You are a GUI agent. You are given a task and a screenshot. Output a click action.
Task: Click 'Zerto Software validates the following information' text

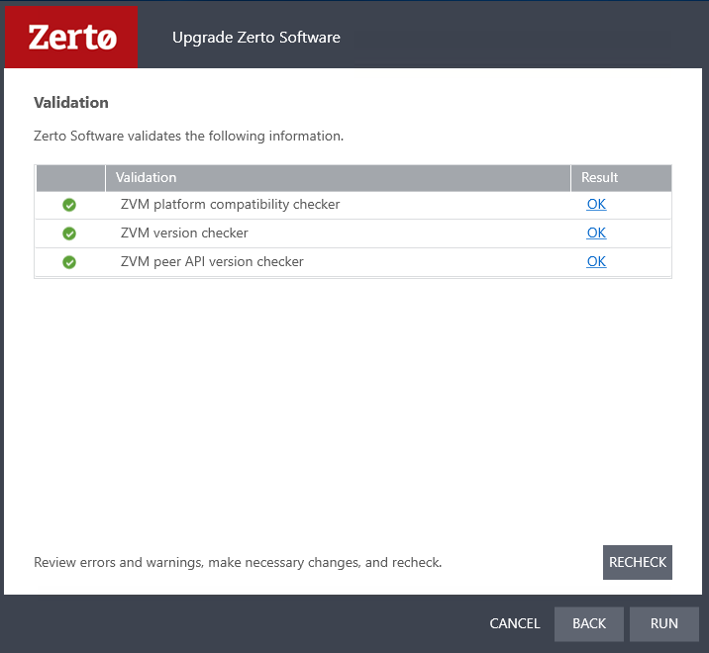click(x=189, y=136)
